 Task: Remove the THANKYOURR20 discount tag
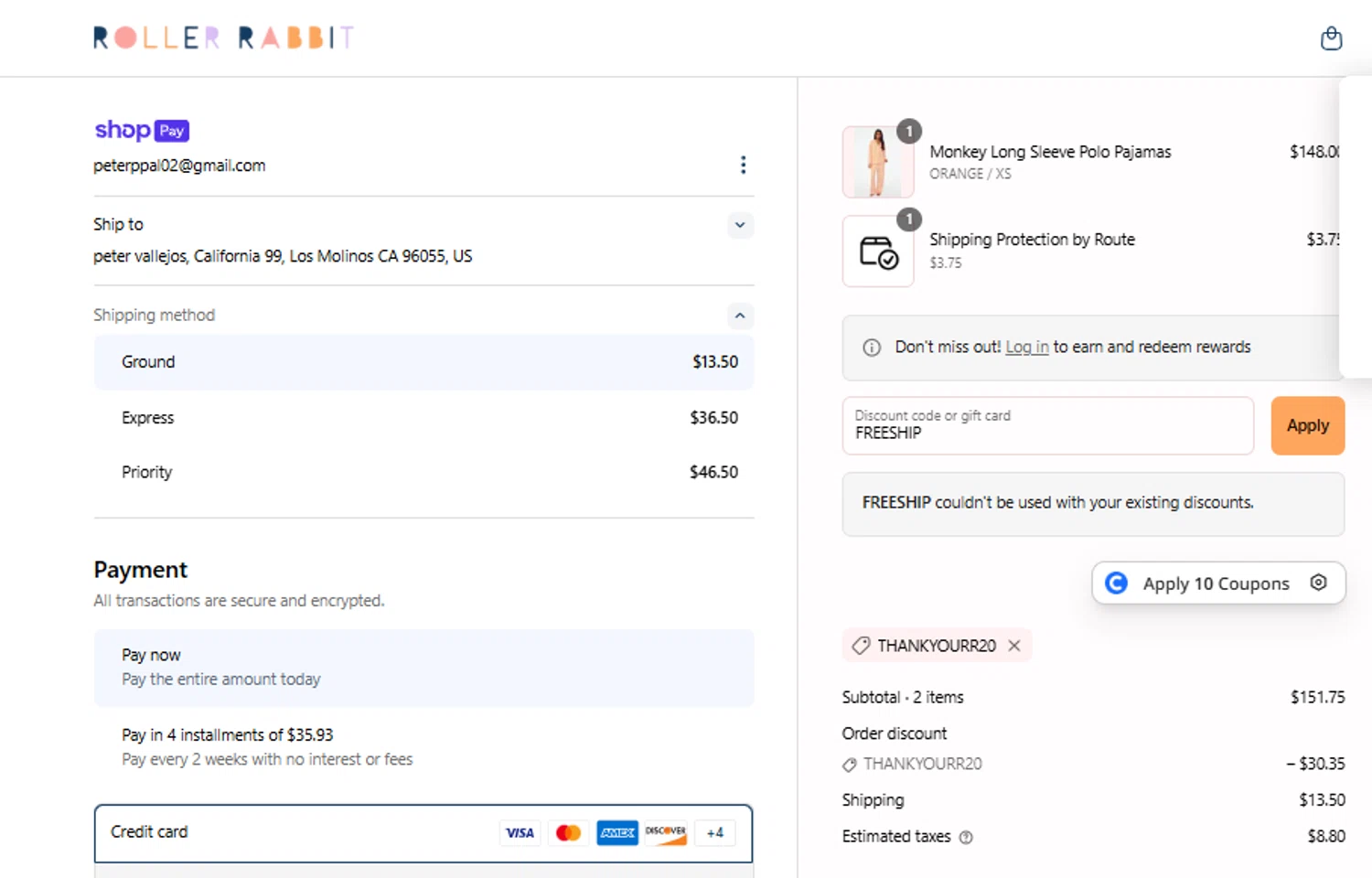pos(1014,646)
